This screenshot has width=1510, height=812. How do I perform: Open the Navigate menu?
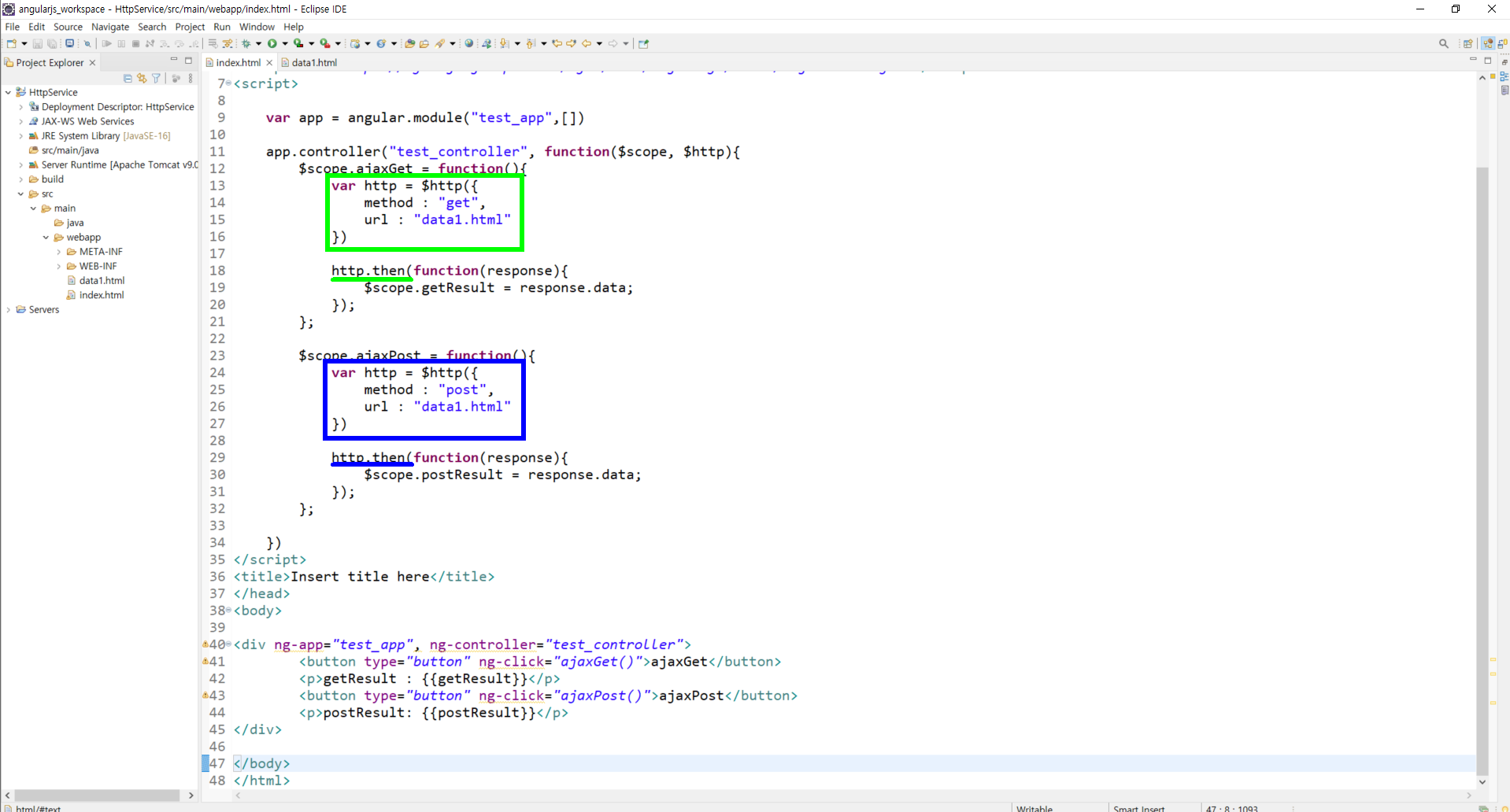pos(110,27)
